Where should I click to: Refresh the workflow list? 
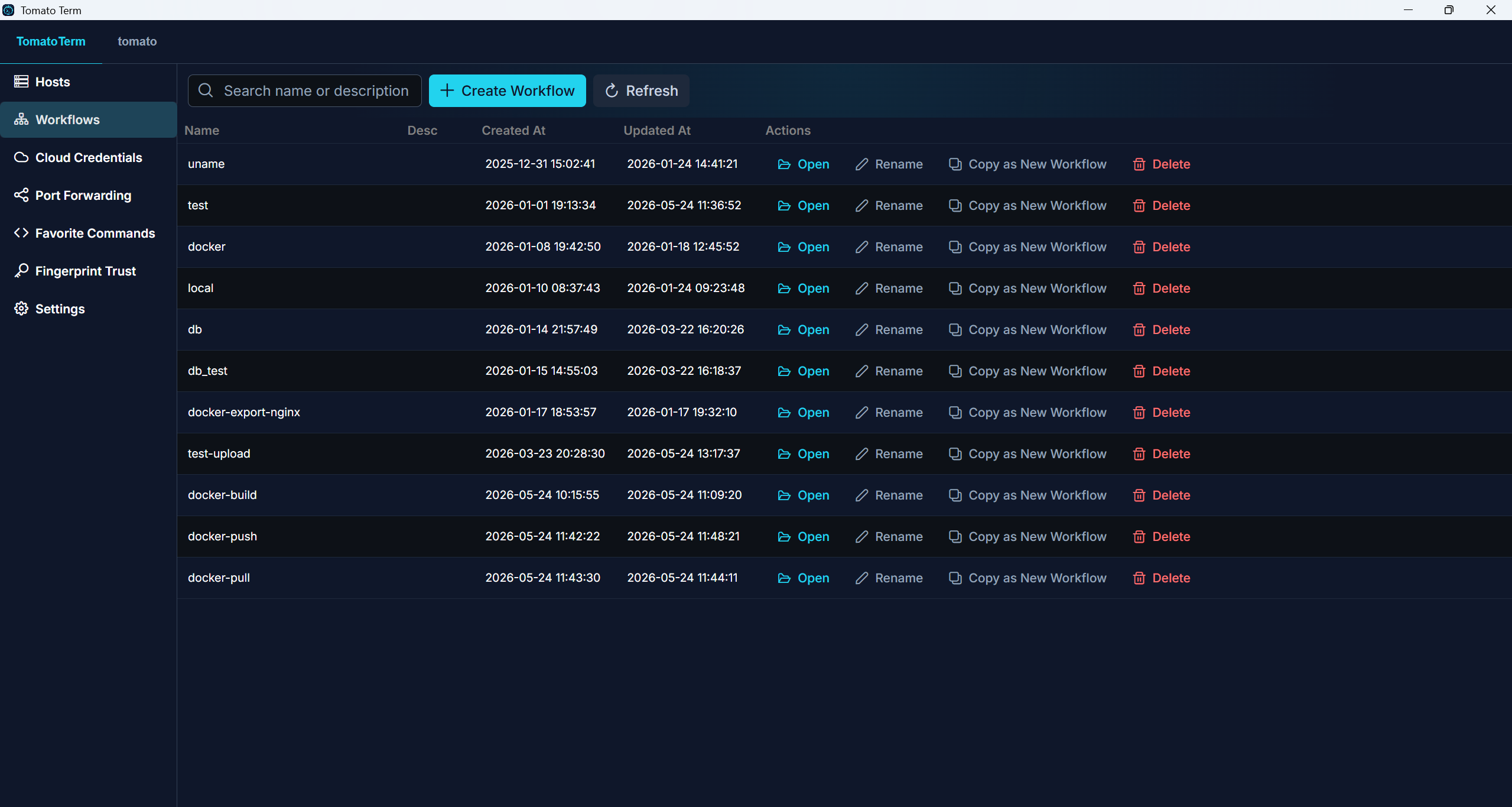641,90
